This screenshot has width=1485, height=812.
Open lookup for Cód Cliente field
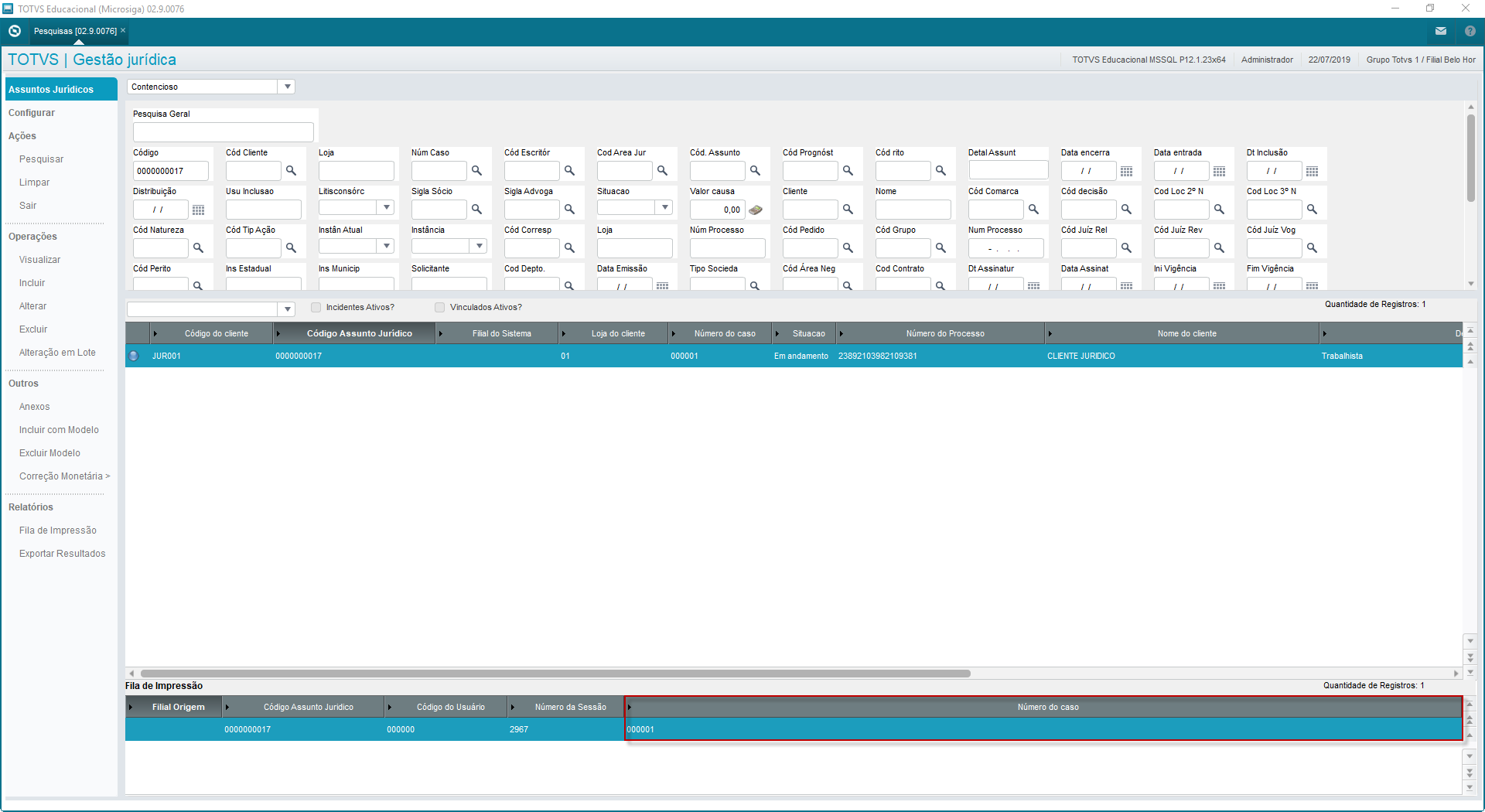[291, 171]
